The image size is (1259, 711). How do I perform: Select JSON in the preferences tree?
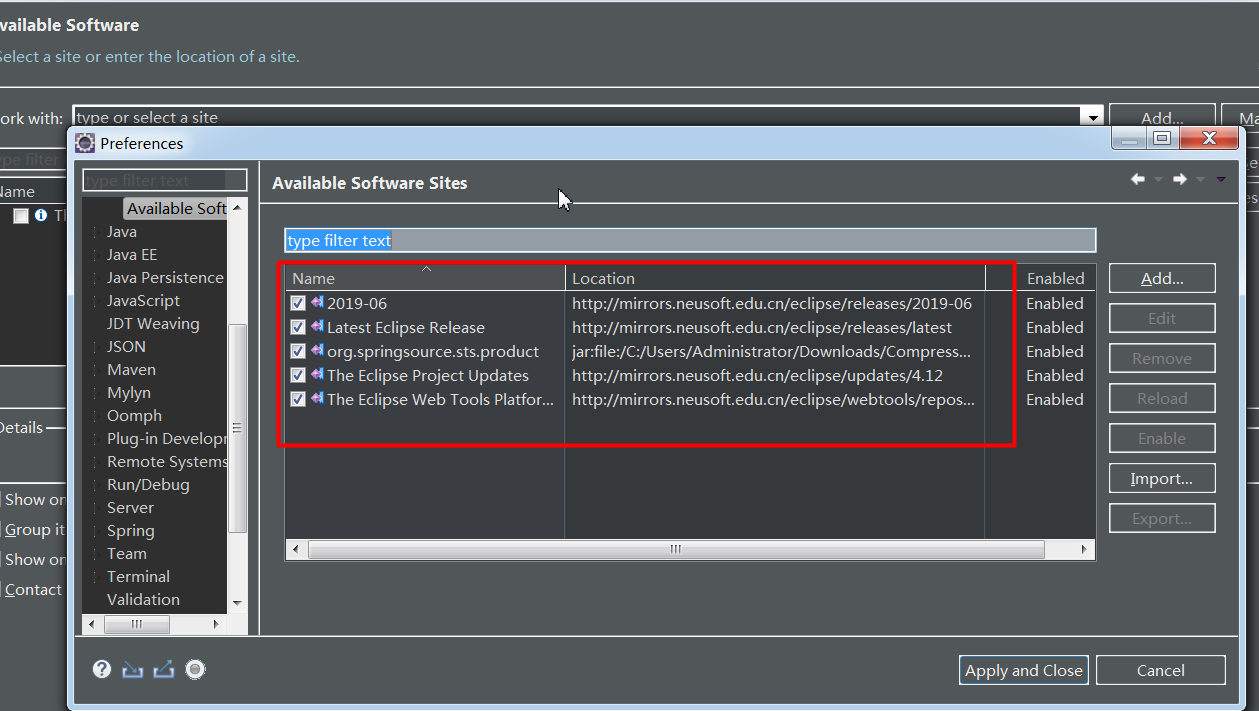click(126, 346)
